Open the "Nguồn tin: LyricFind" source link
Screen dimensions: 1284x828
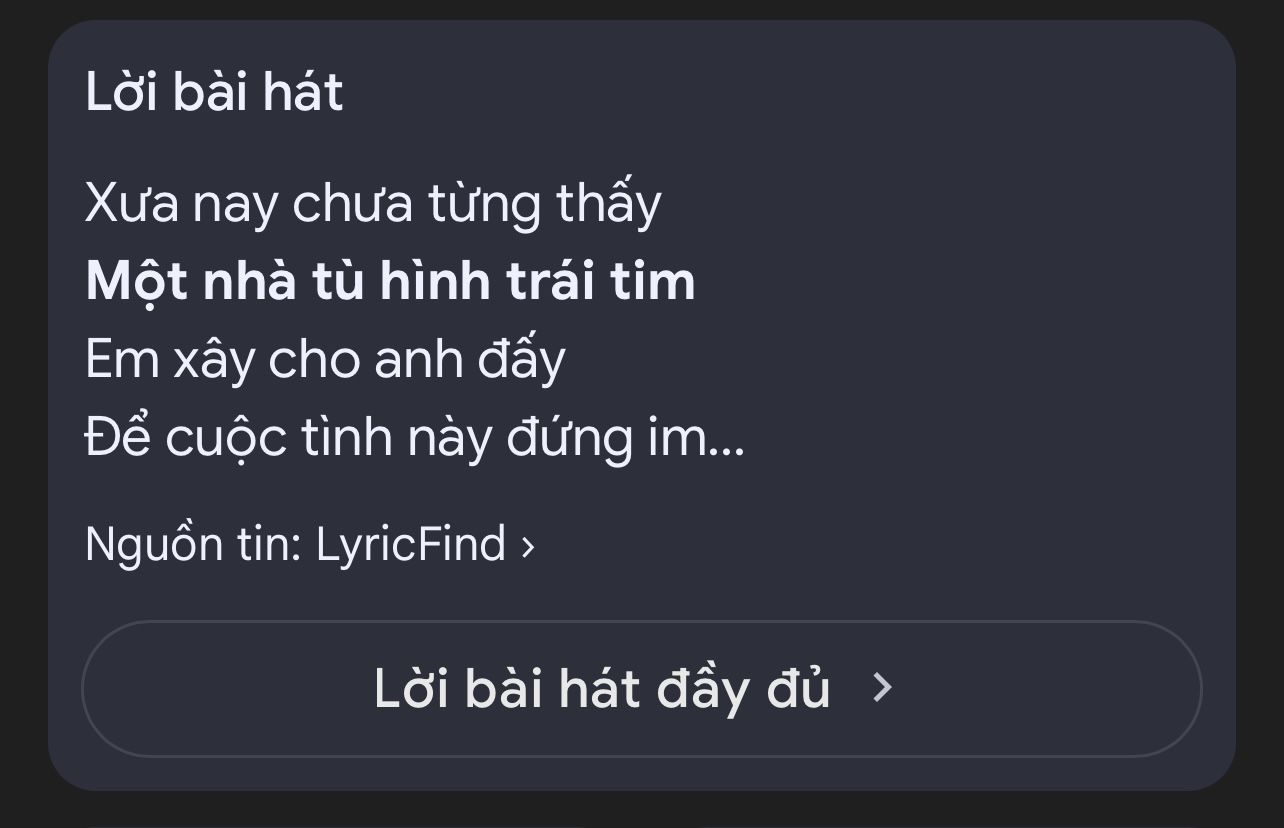[310, 545]
